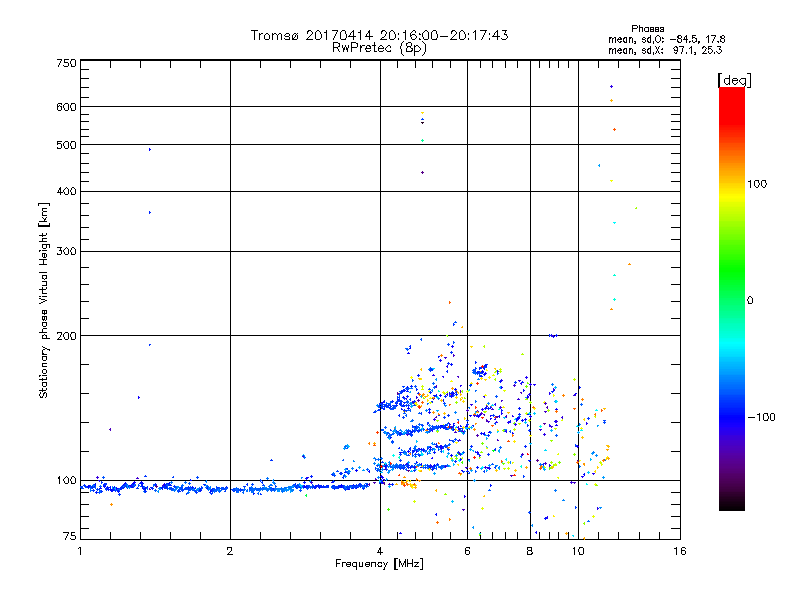
Task: Select the 'mean, sd,X: 97.1, 25.3' line
Action: tap(665, 50)
